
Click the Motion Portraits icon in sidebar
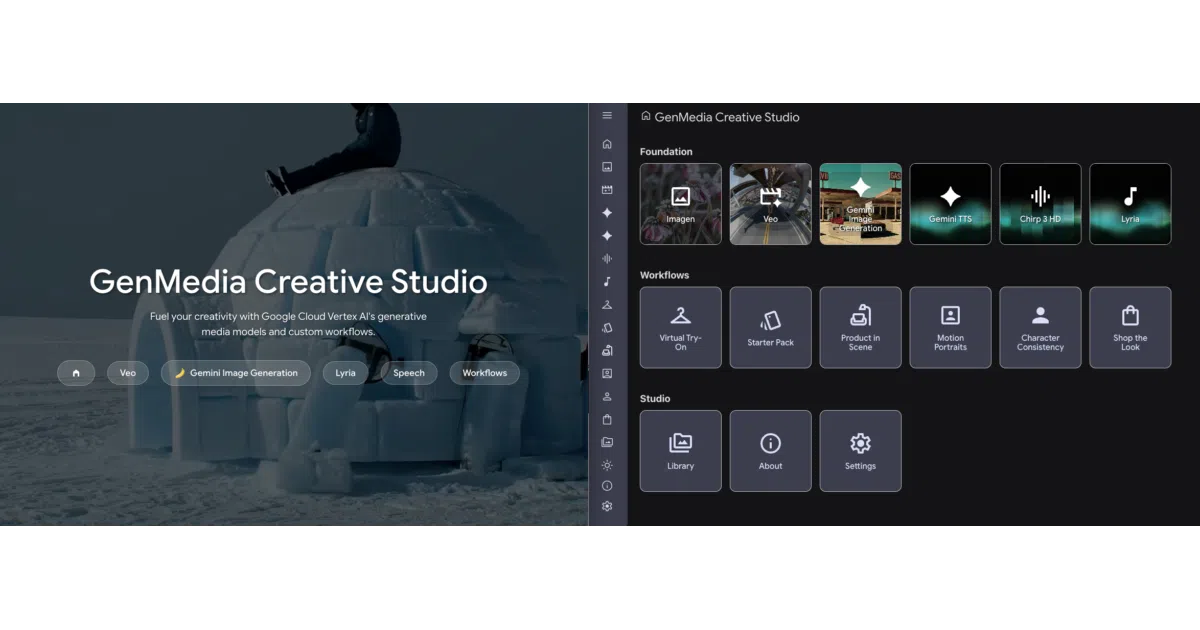tap(607, 374)
